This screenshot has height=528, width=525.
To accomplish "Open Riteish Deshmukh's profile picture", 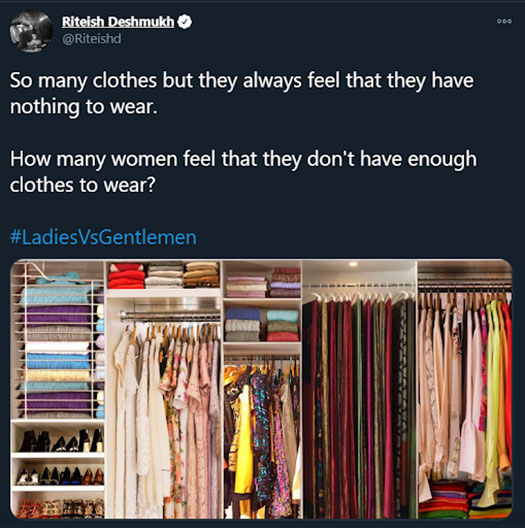I will 31,31.
